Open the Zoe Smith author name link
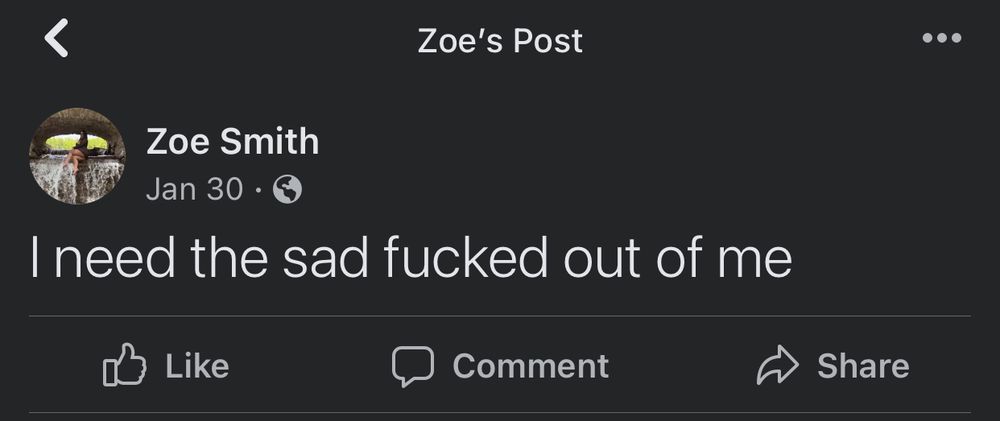The width and height of the screenshot is (1000, 421). pos(232,141)
